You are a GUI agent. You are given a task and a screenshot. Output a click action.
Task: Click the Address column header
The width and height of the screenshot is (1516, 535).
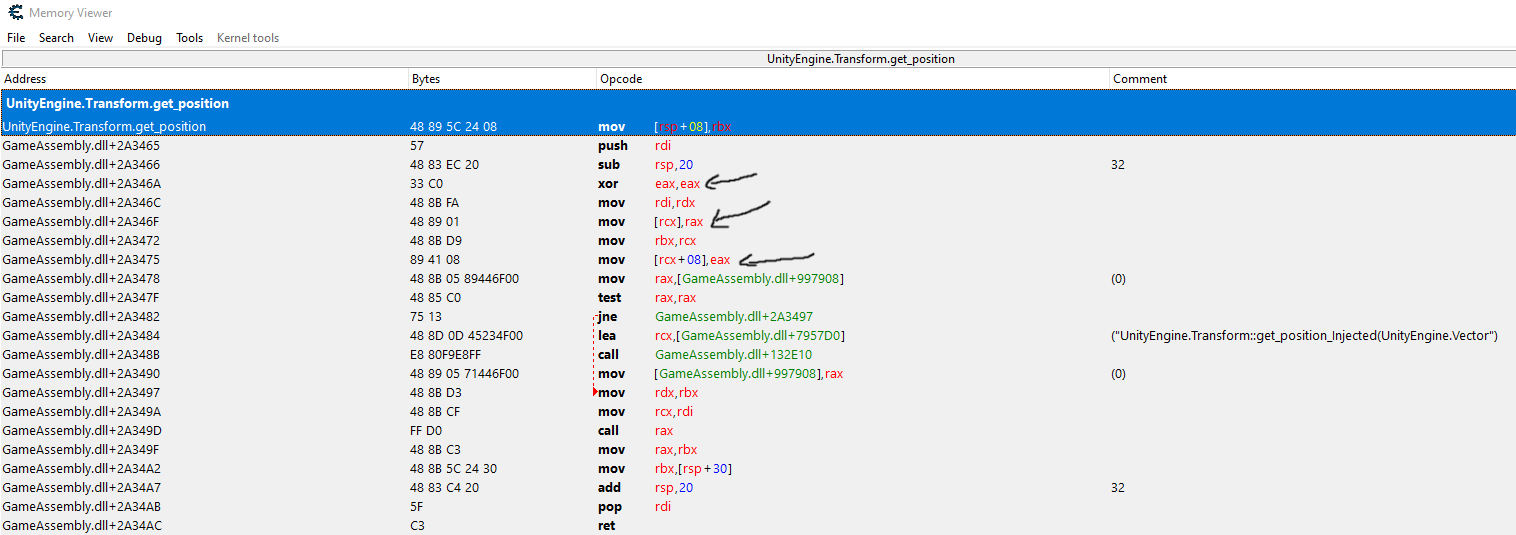point(204,78)
